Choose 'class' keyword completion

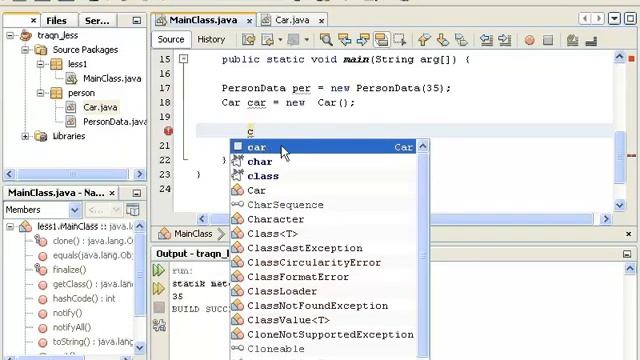(x=322, y=176)
